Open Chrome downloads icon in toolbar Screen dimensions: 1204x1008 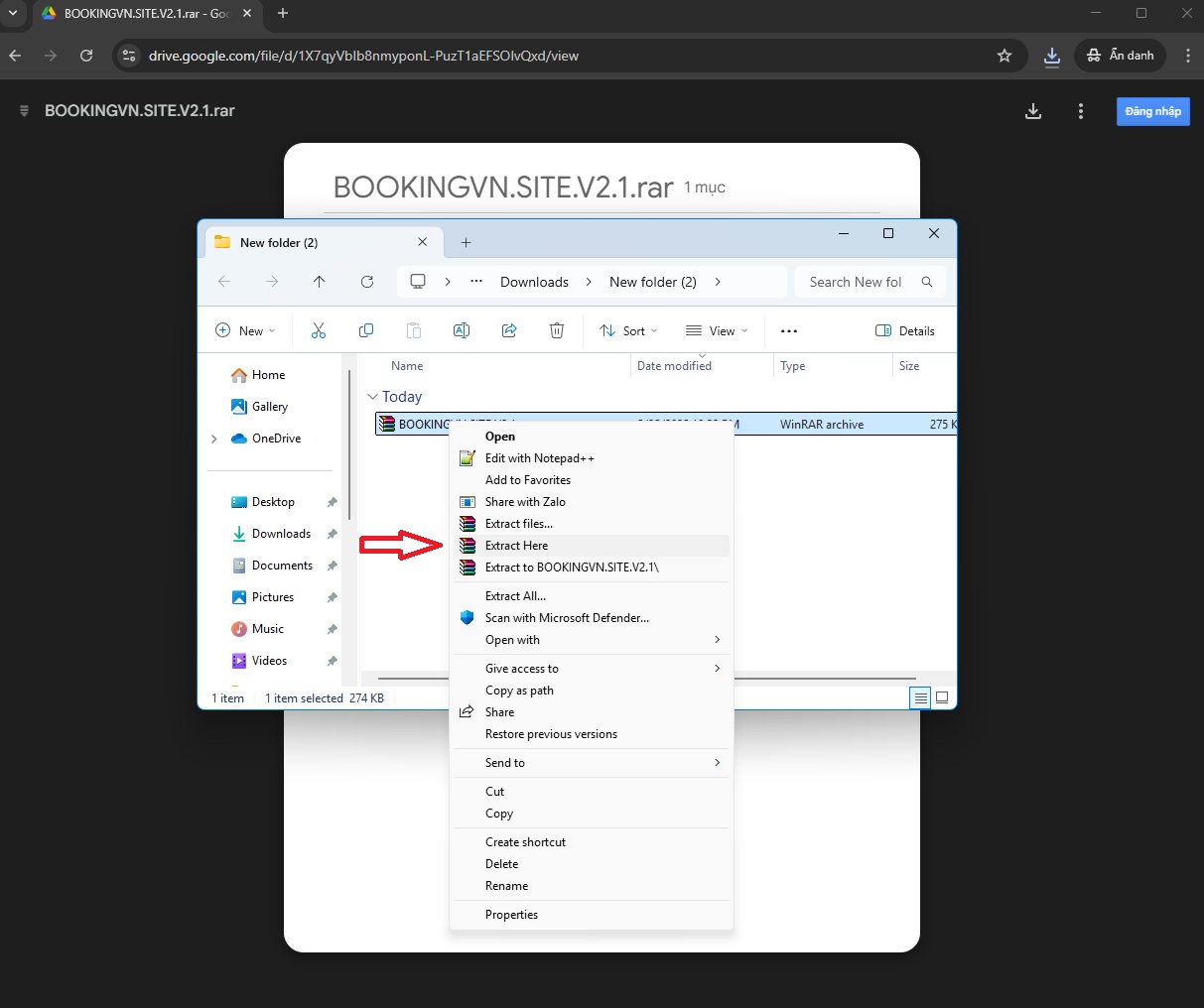[x=1052, y=56]
